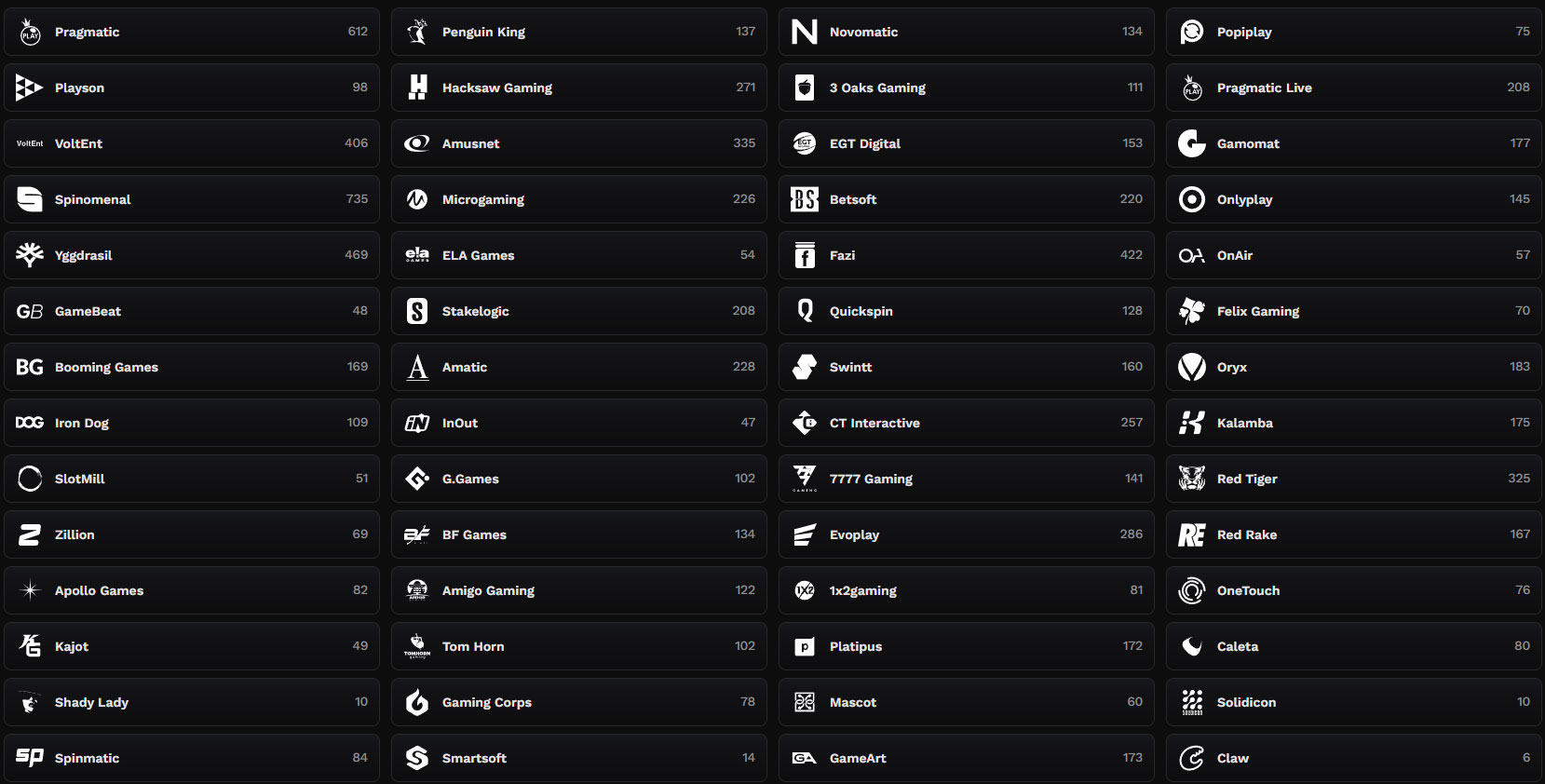Click the Smartsoft S logo icon
This screenshot has width=1545, height=784.
(x=417, y=758)
